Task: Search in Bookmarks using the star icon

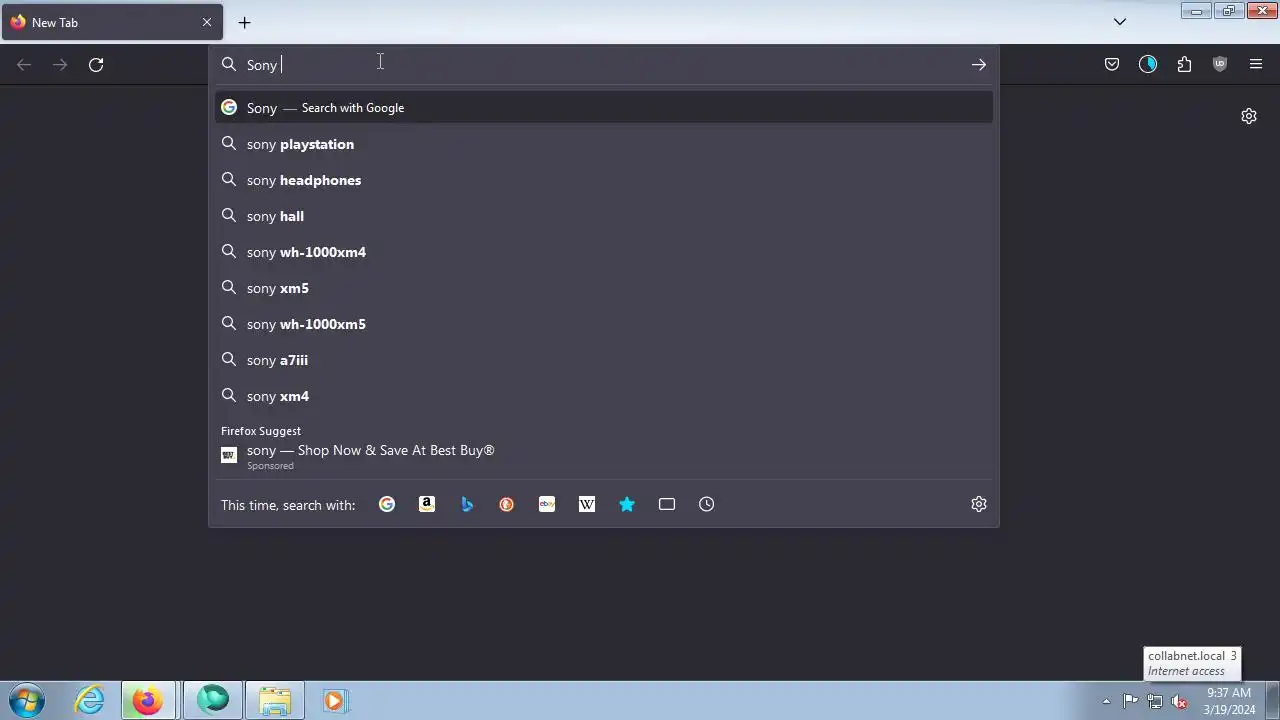Action: point(627,504)
